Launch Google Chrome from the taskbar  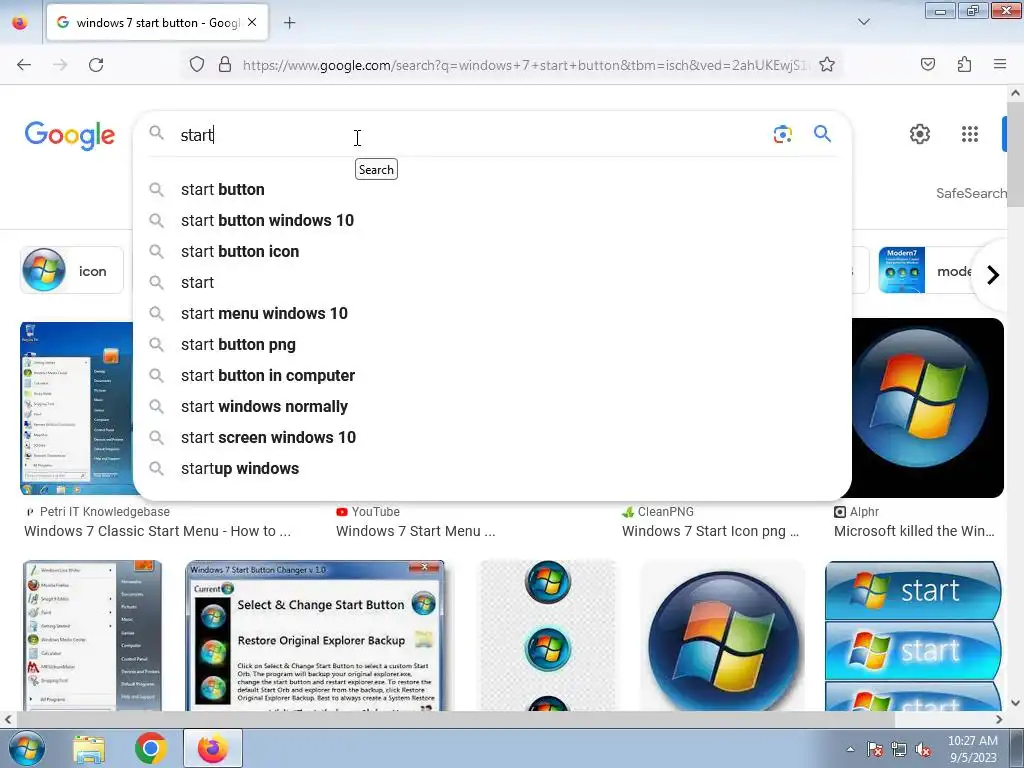[151, 748]
